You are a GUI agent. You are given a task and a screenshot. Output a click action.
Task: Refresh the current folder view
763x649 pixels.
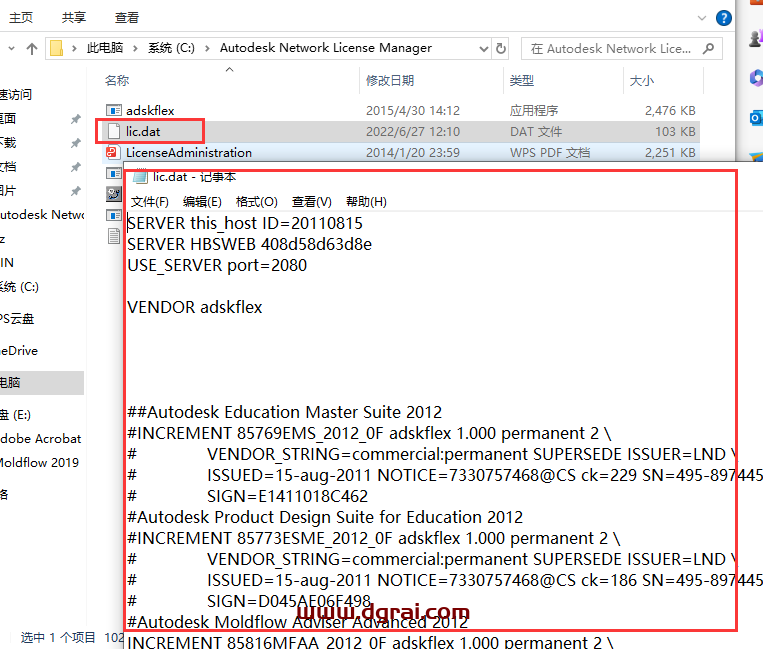click(x=501, y=48)
